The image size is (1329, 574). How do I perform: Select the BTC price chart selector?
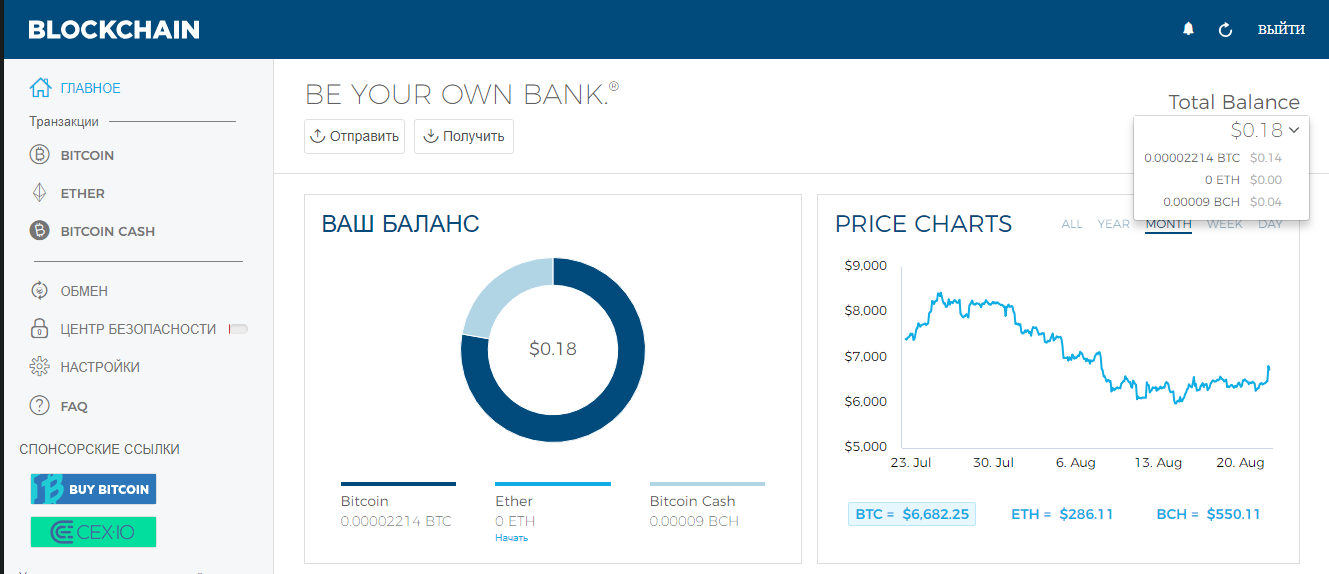click(911, 514)
